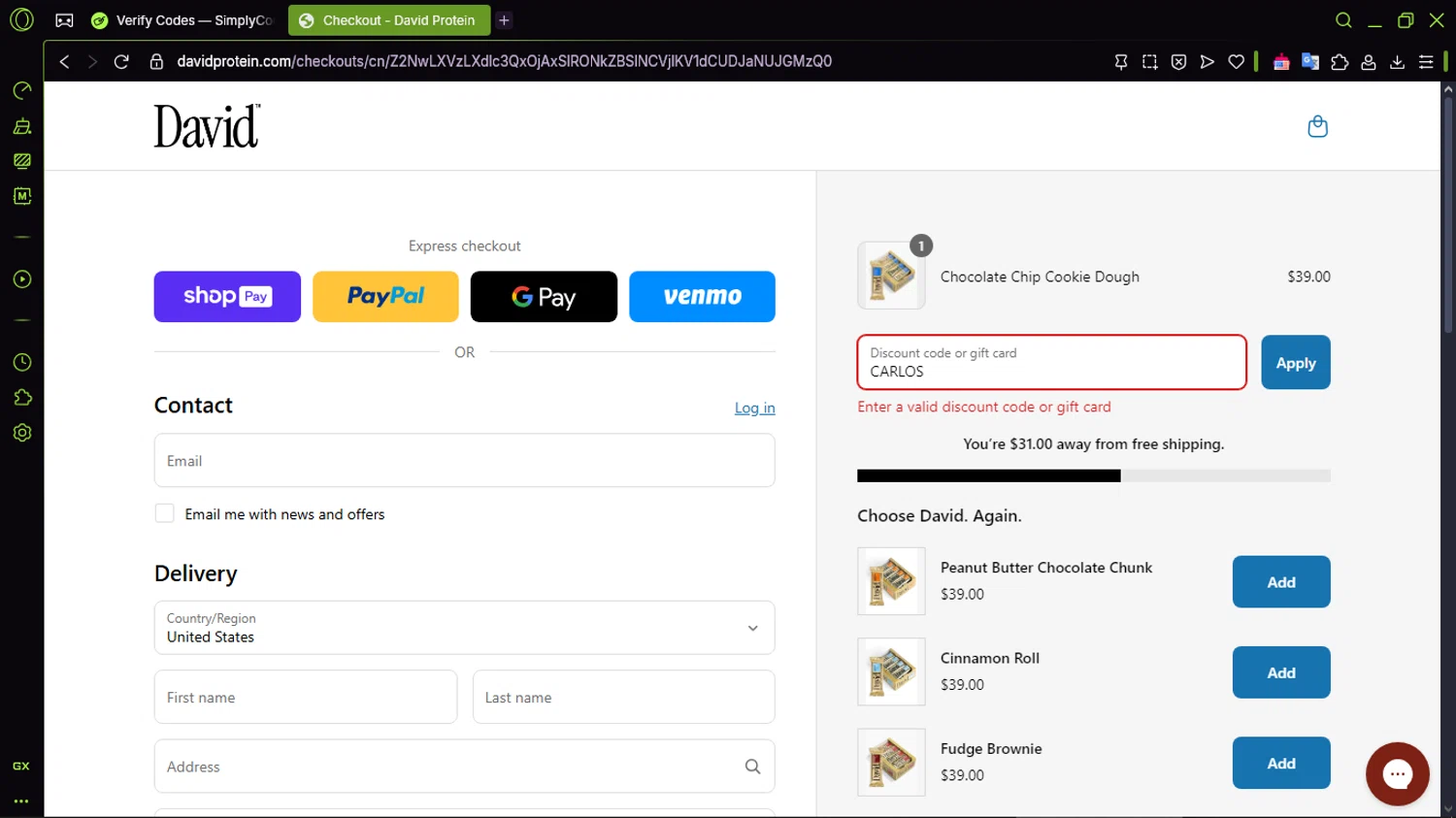This screenshot has height=818, width=1456.
Task: Open the downloads icon in toolbar
Action: pyautogui.click(x=1397, y=61)
